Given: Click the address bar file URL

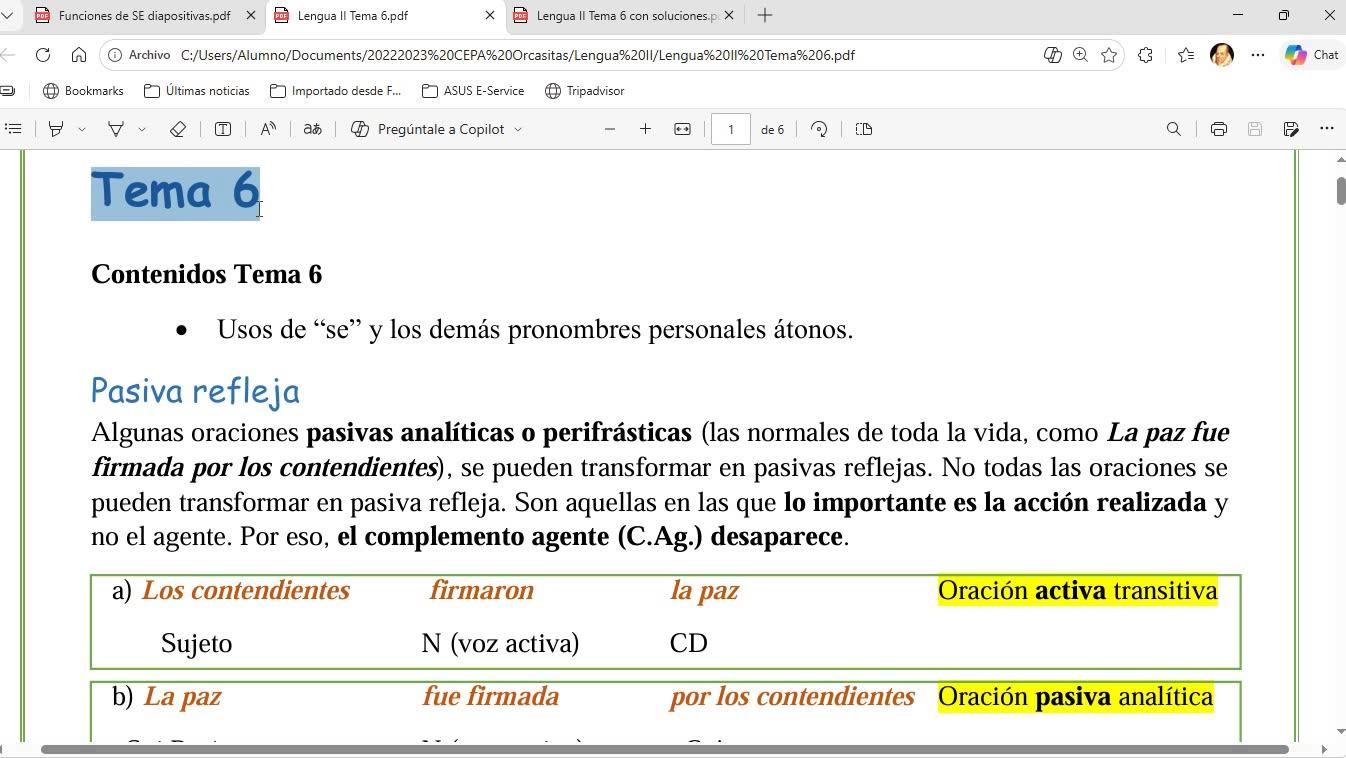Looking at the screenshot, I should click(518, 55).
